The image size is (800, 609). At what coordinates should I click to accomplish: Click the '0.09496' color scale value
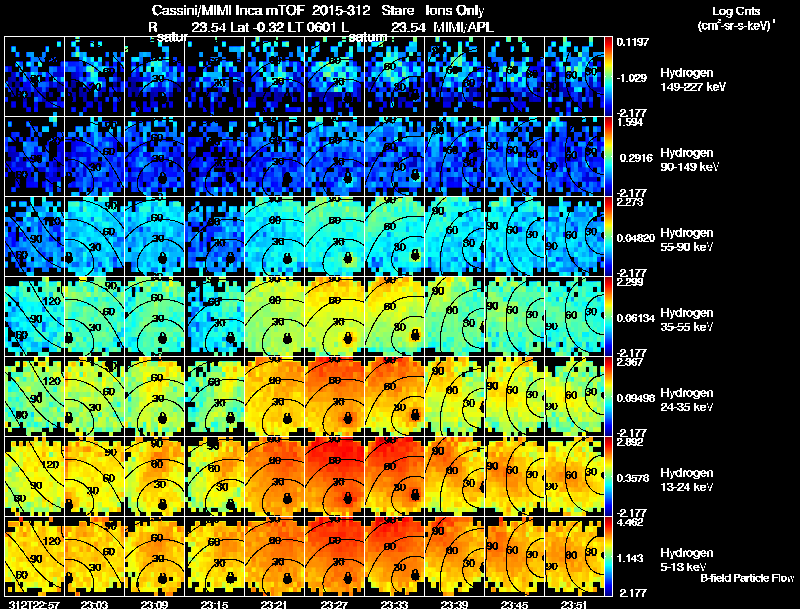636,398
